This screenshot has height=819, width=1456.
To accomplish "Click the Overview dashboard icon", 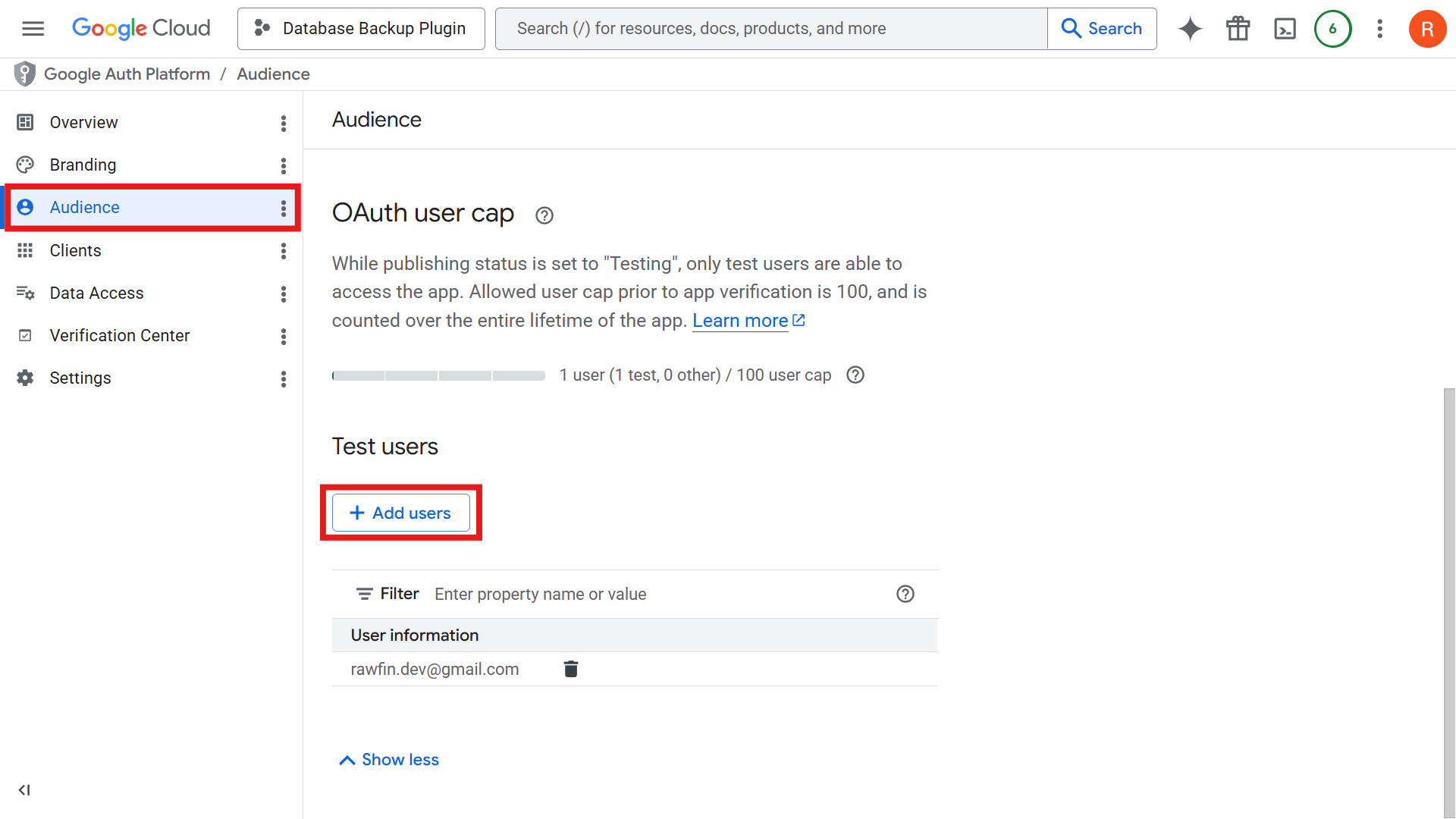I will tap(25, 122).
